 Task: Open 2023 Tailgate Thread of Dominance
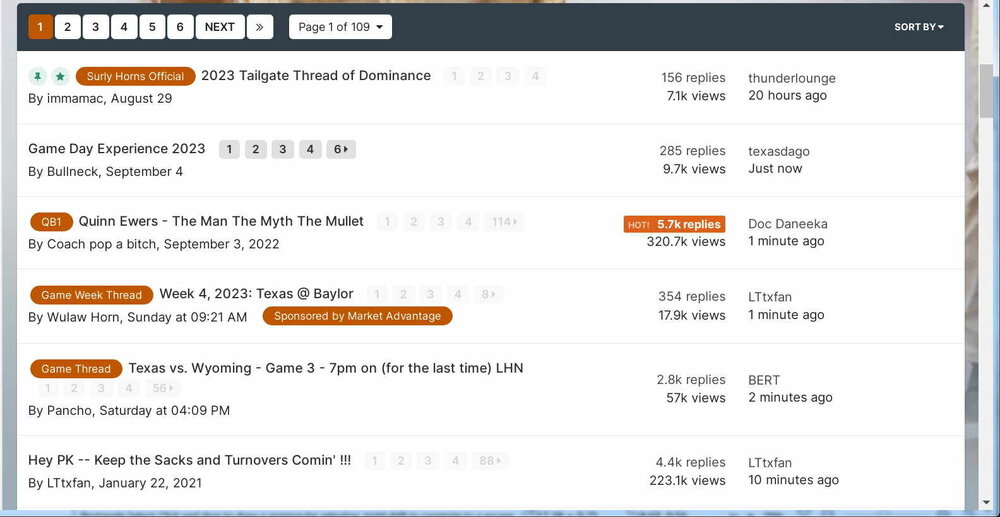point(316,76)
